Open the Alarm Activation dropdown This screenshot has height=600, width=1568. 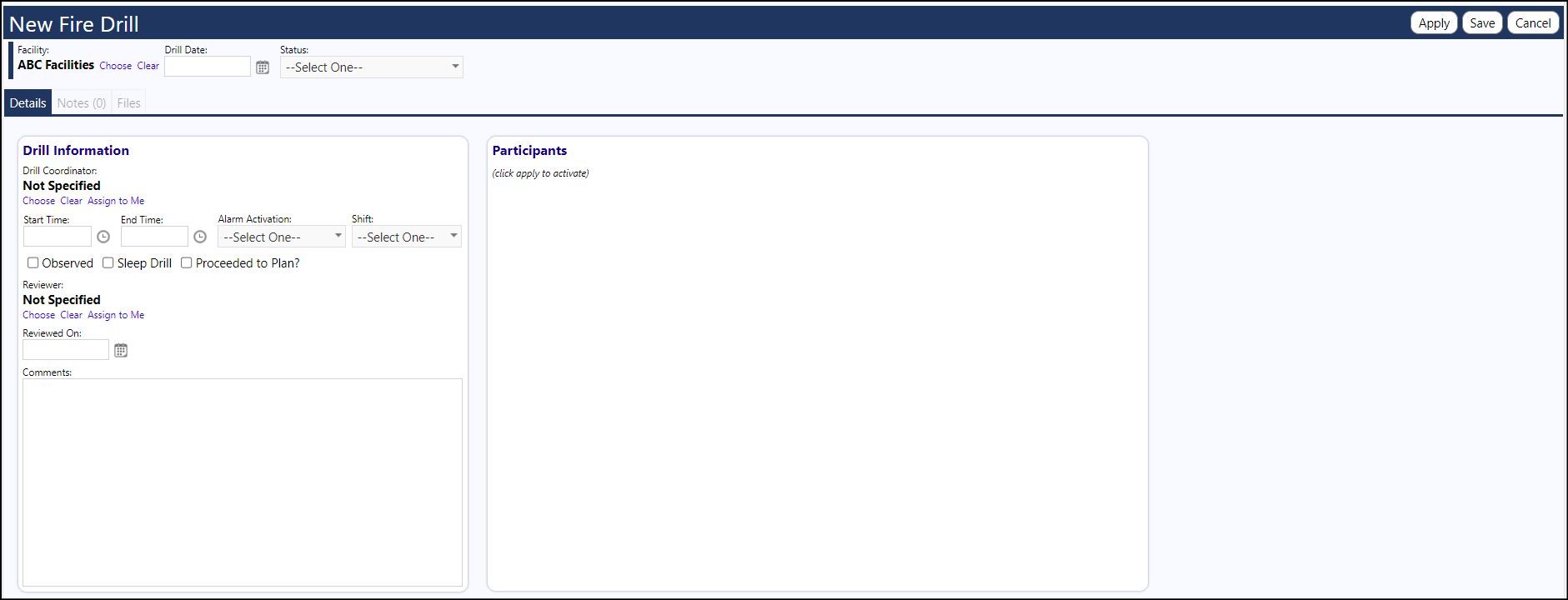pos(282,237)
